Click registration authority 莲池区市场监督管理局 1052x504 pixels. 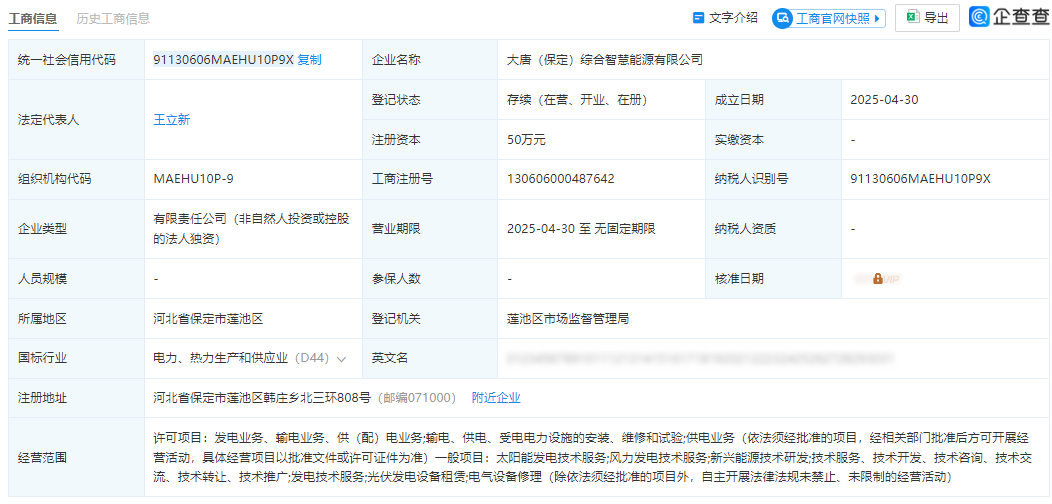568,318
